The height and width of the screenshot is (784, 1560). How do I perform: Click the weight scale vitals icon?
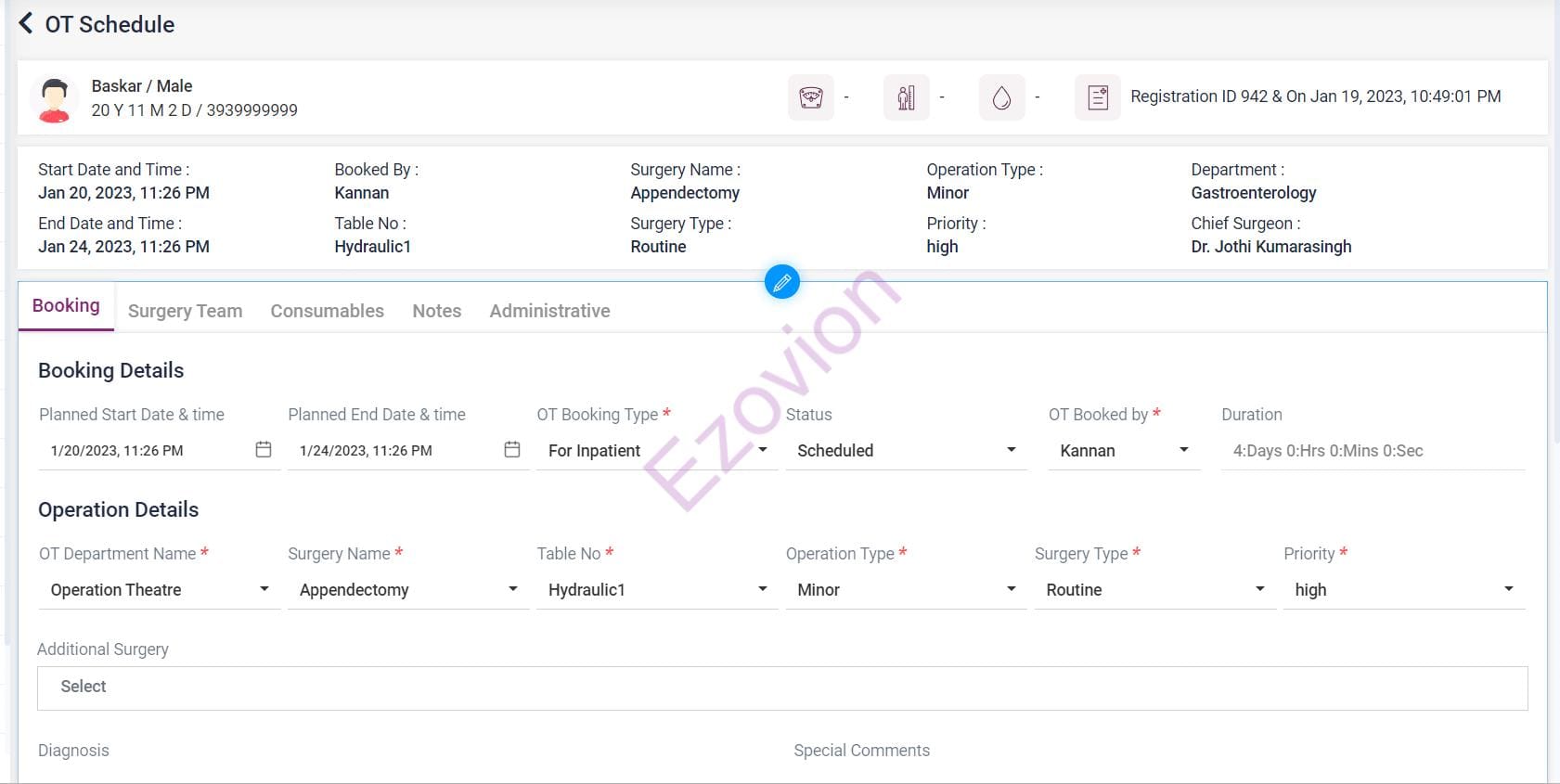[810, 97]
